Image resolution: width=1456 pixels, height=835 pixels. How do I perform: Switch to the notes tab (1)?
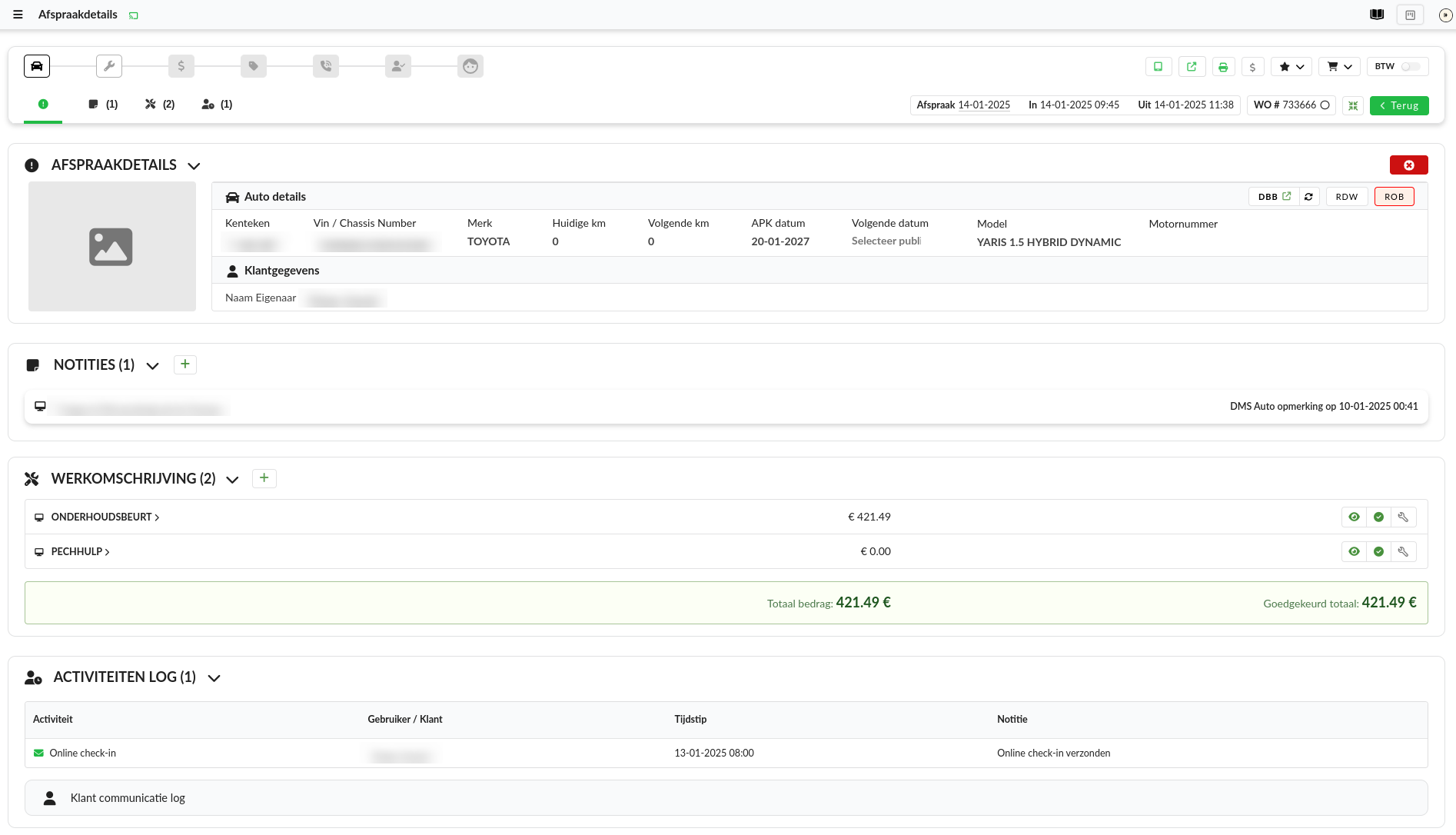click(x=103, y=105)
